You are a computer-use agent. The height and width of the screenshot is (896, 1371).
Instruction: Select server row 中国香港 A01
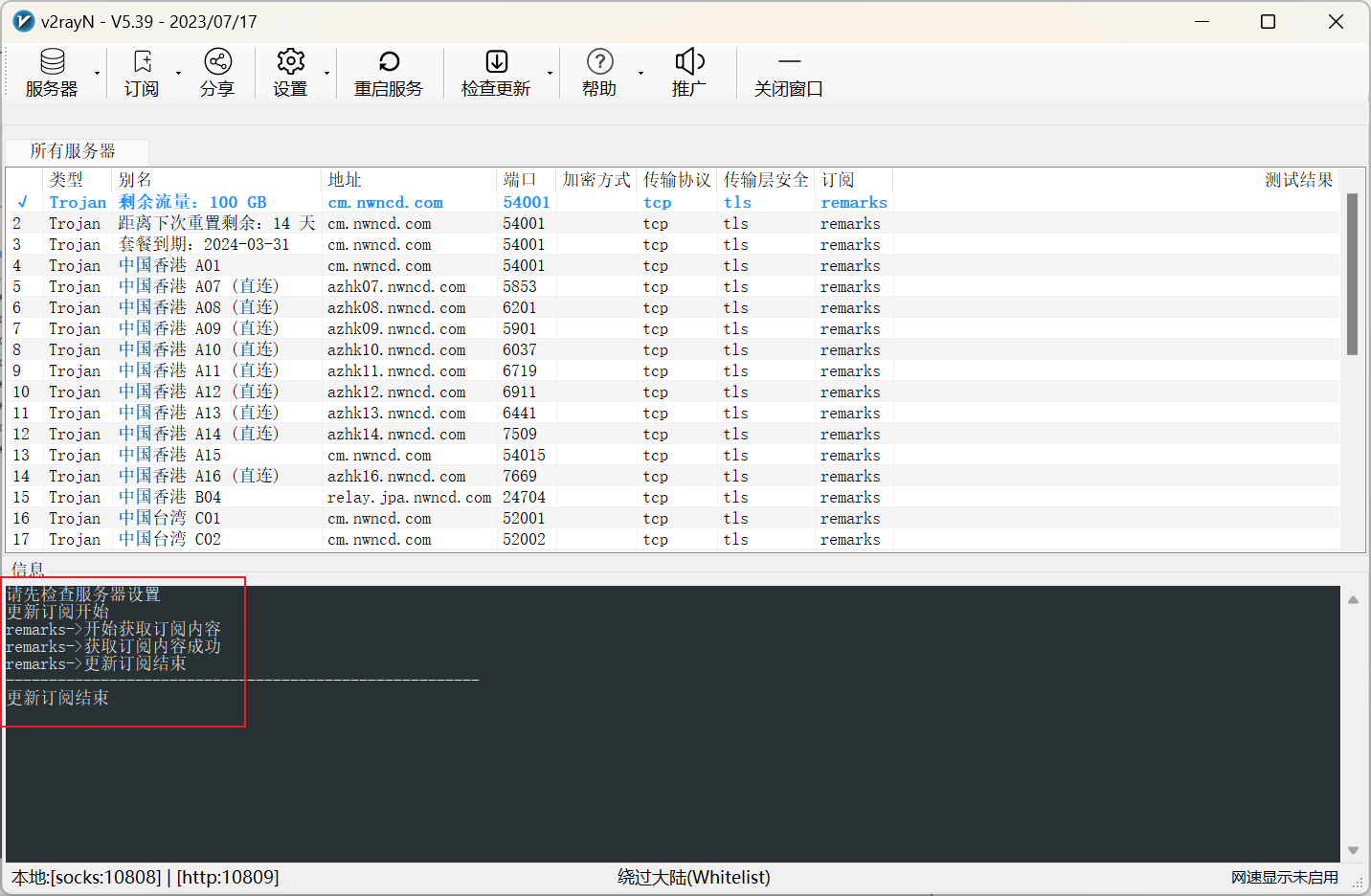pyautogui.click(x=169, y=266)
